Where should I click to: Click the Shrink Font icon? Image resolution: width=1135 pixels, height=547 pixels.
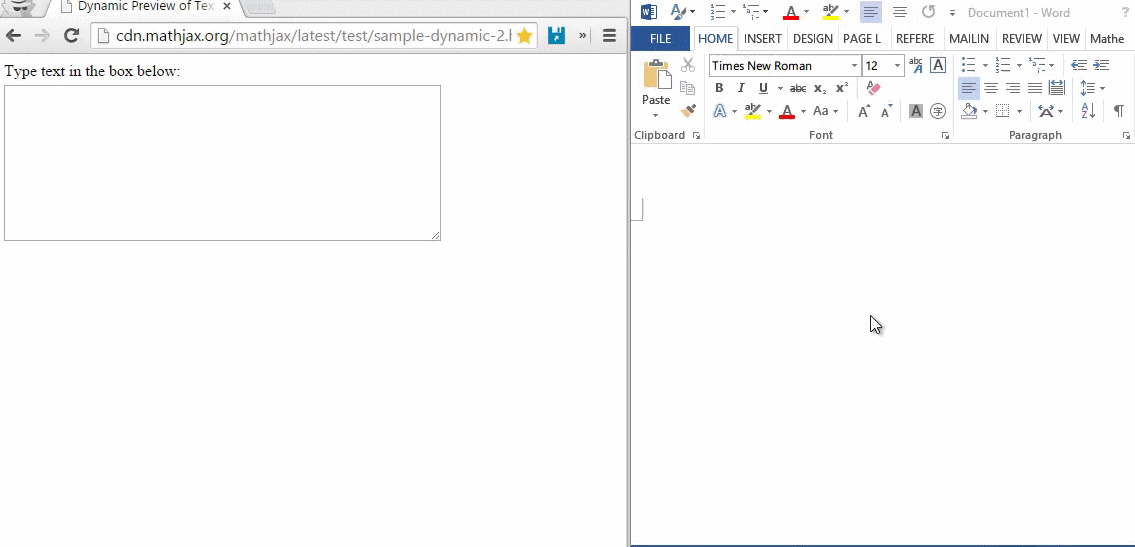pyautogui.click(x=887, y=111)
